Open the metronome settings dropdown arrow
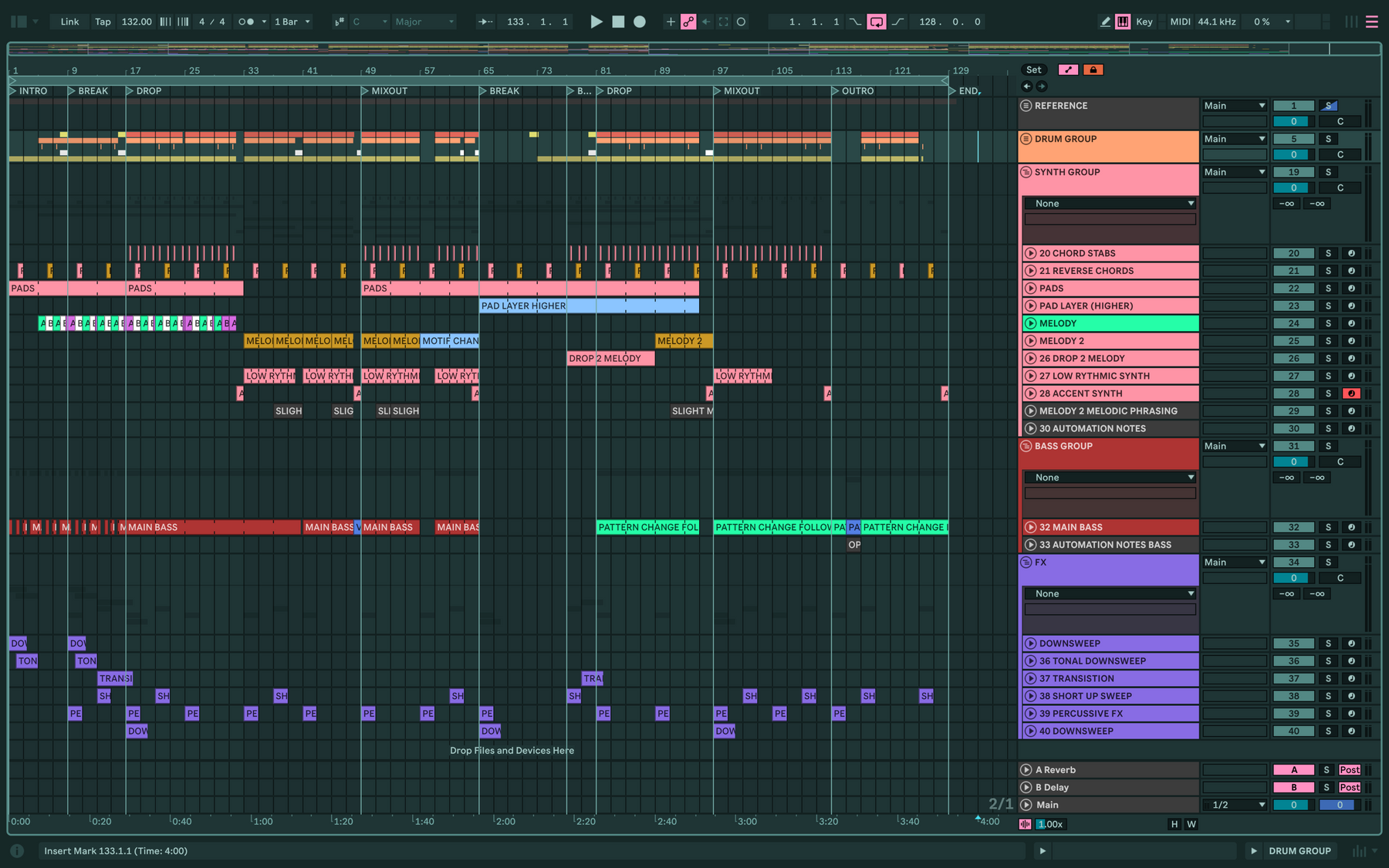Viewport: 1389px width, 868px height. 264,22
